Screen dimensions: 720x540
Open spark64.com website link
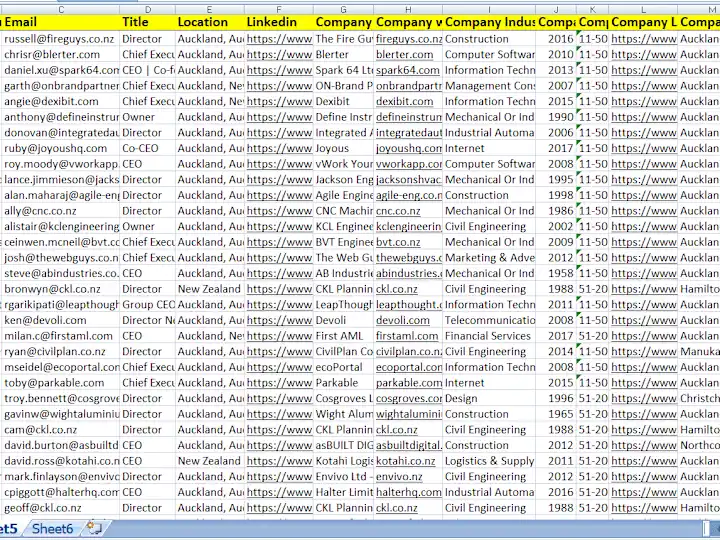point(407,70)
